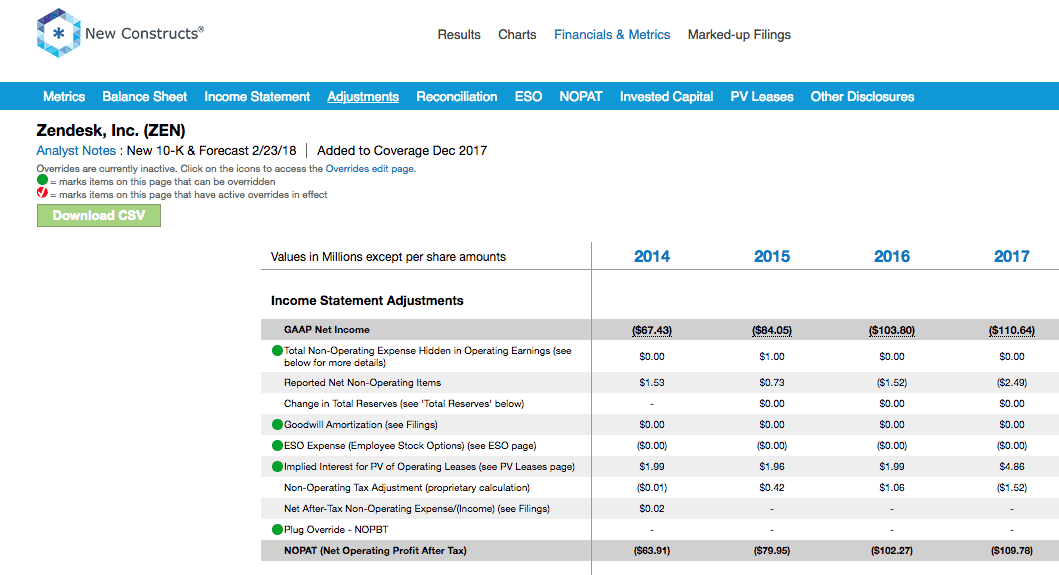Click green override dot for Plug Override - NOPBT
Screen dimensions: 1059x575
[x=277, y=530]
